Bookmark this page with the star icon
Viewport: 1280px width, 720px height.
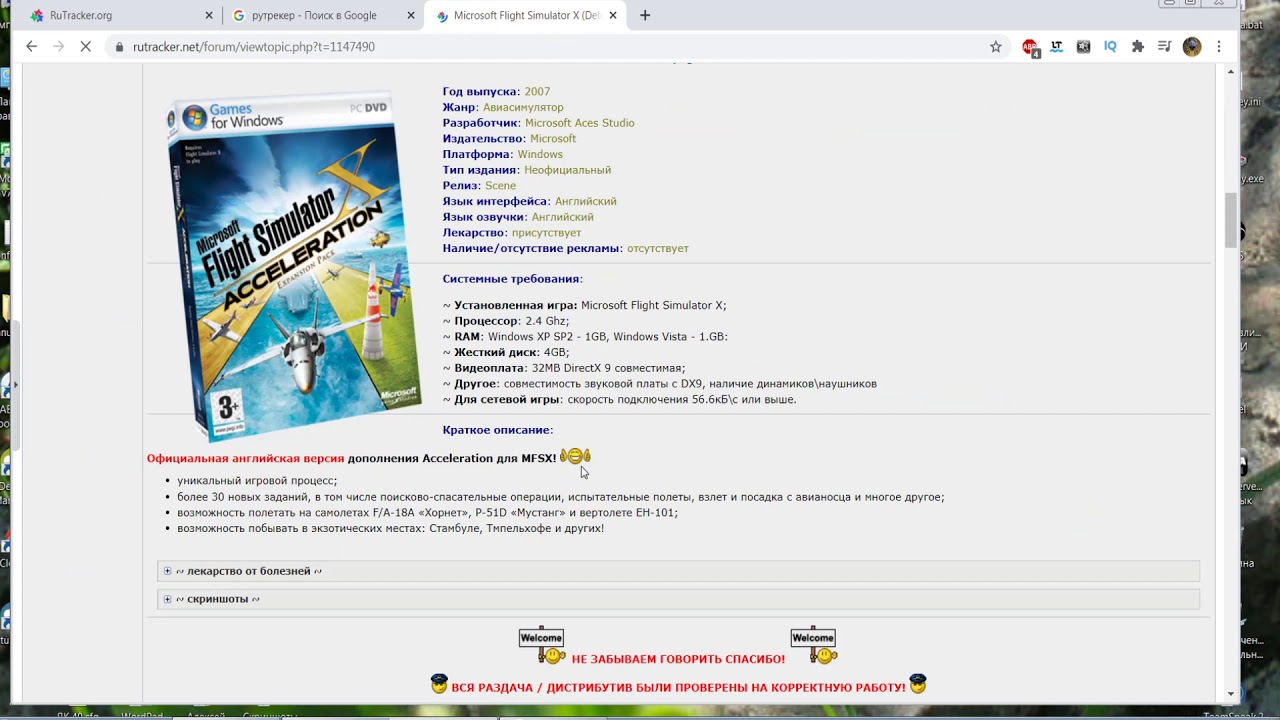coord(995,46)
